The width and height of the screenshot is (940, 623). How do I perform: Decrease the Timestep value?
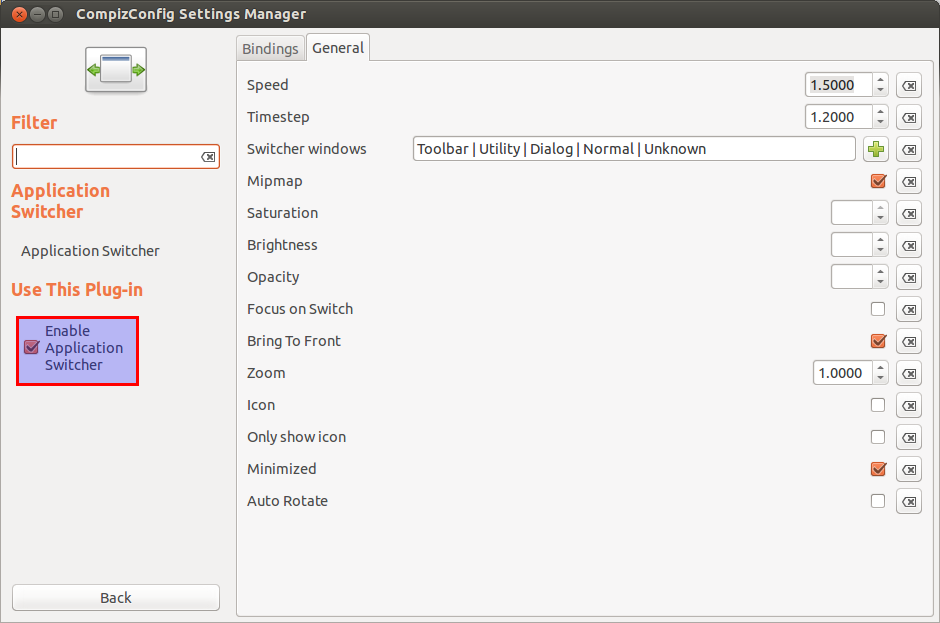[x=880, y=122]
